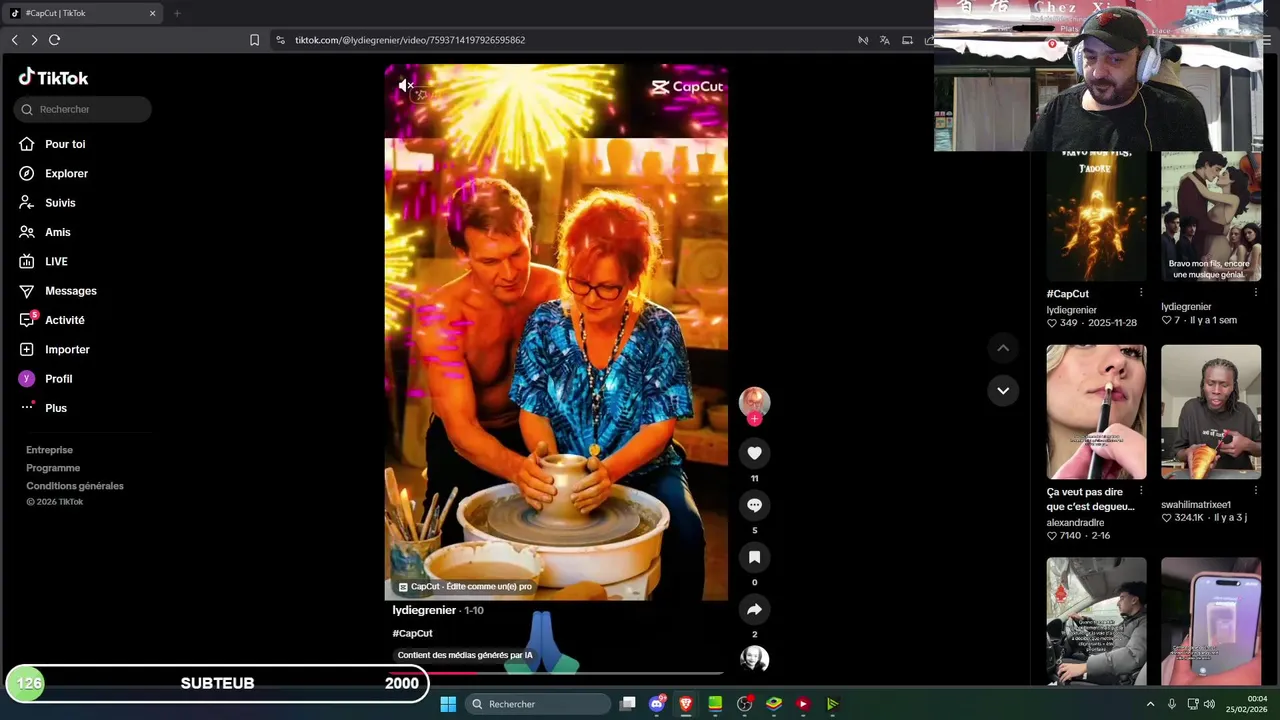Click the Contient des médias générés par IA label
Image resolution: width=1280 pixels, height=720 pixels.
coord(465,655)
